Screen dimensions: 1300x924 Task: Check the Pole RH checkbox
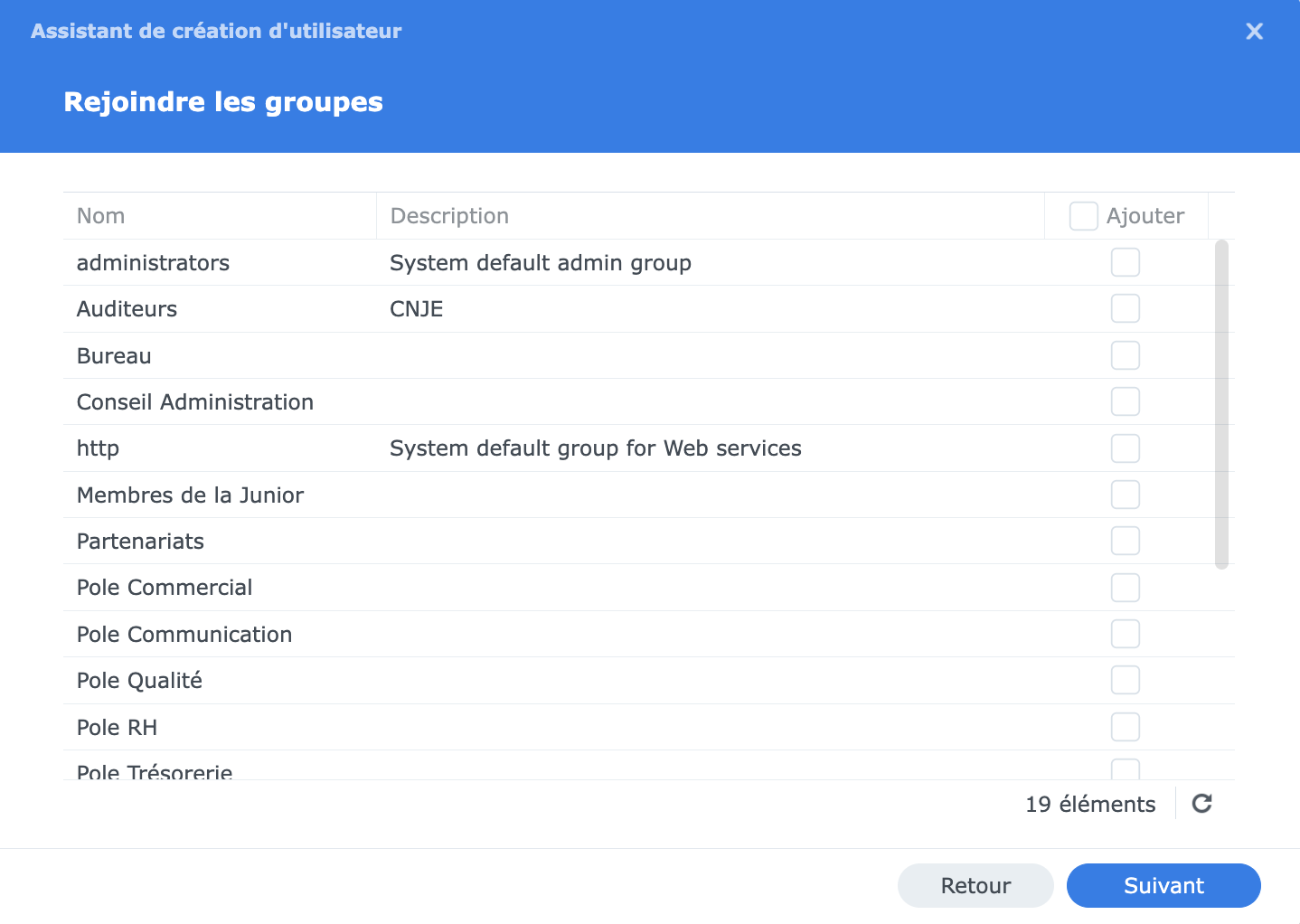click(x=1126, y=727)
